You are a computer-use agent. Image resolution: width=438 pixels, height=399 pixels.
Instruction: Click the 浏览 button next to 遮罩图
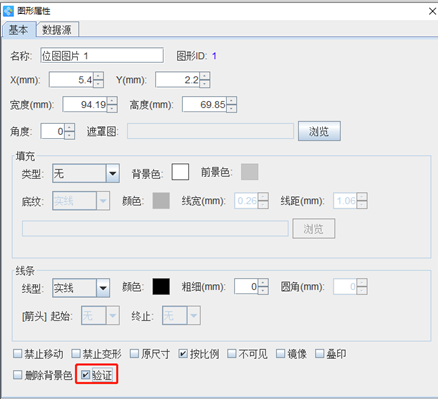(x=319, y=131)
